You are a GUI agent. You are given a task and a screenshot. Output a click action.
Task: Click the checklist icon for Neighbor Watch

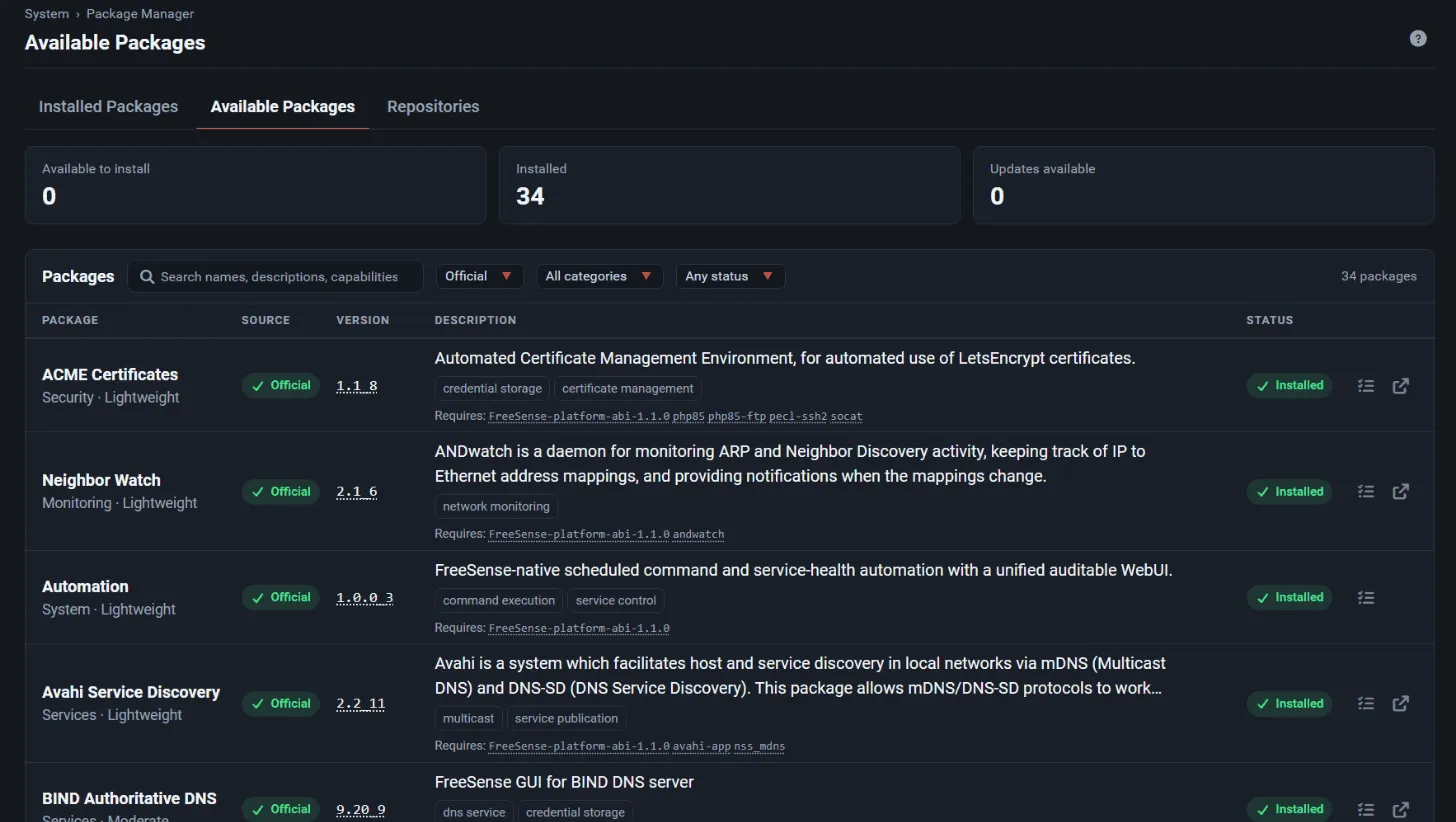pyautogui.click(x=1366, y=491)
